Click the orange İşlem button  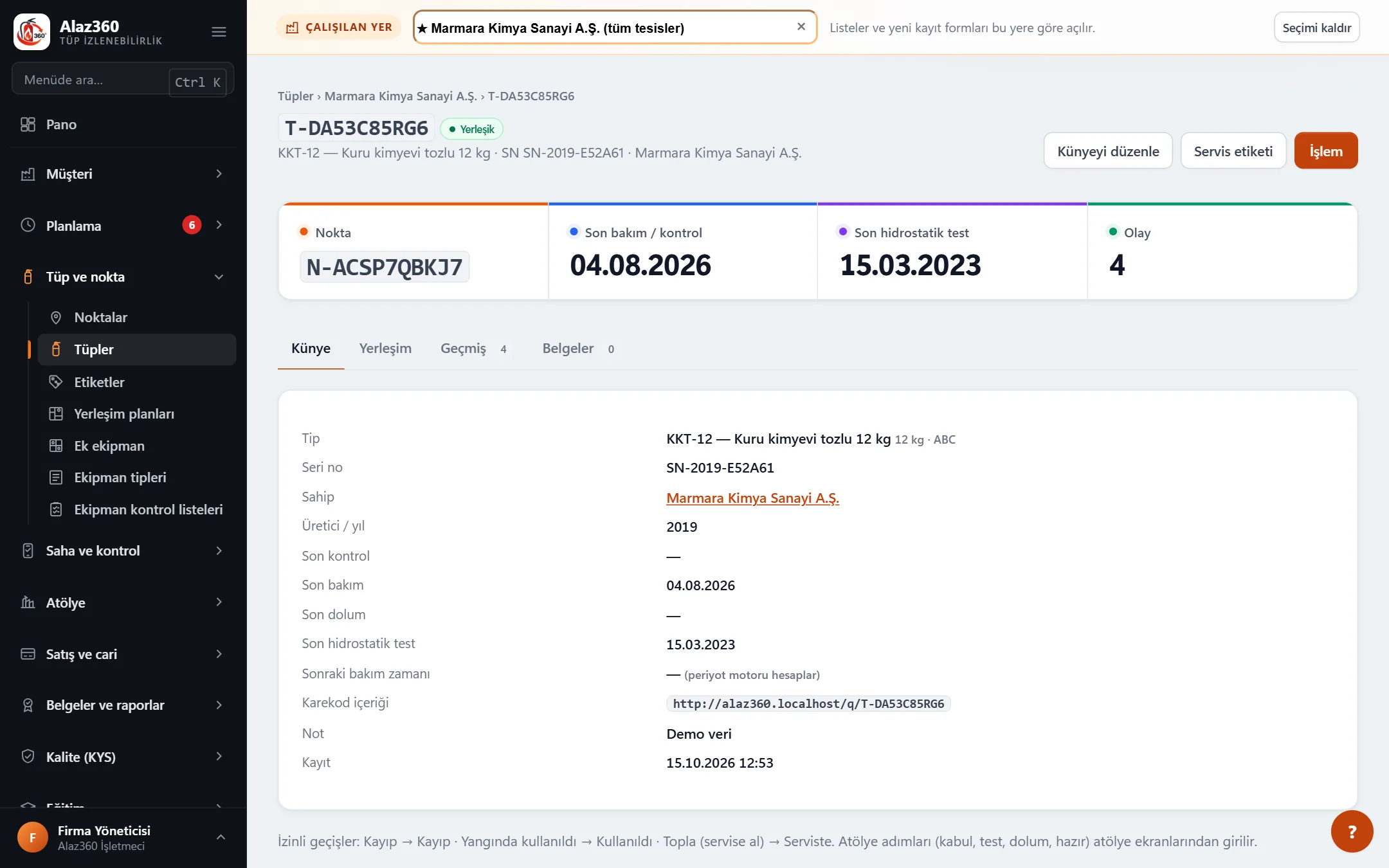[1326, 151]
